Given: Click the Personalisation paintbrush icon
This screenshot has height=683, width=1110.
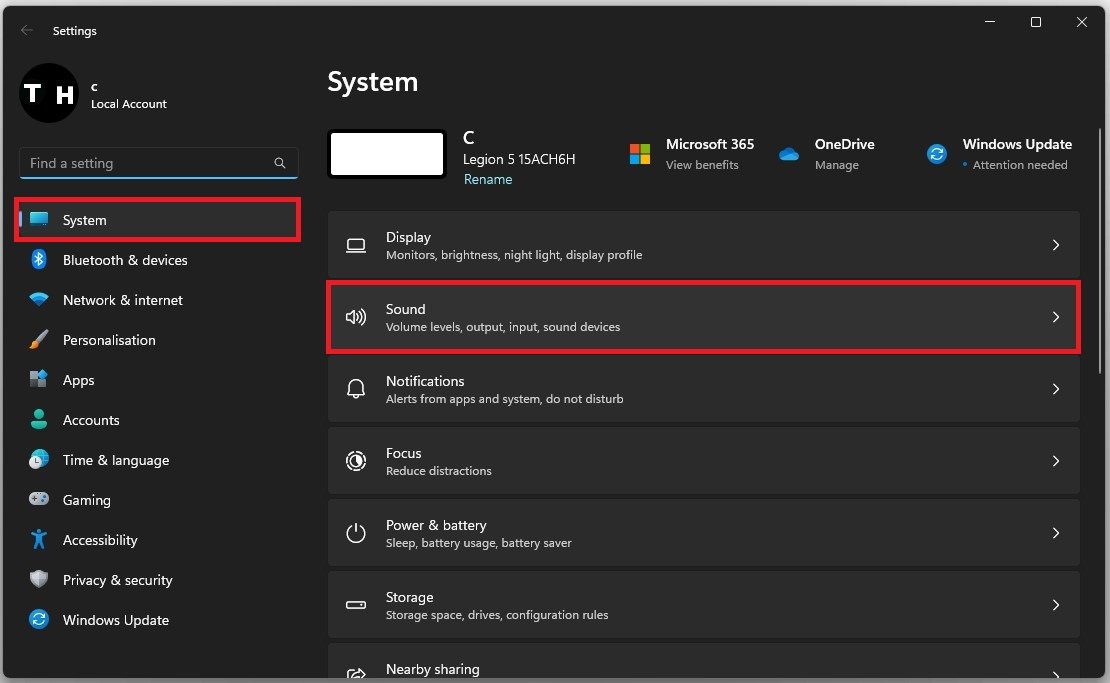Looking at the screenshot, I should tap(39, 340).
